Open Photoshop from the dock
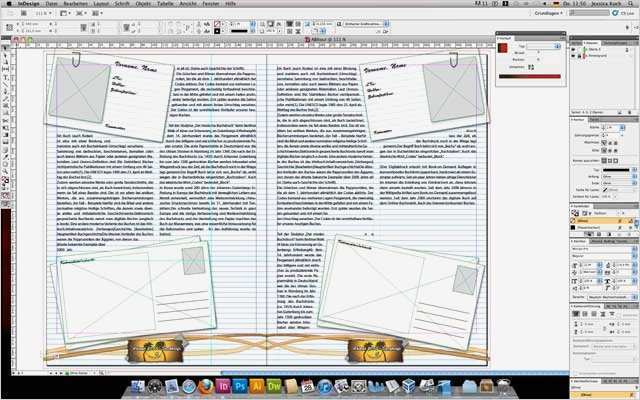This screenshot has height=400, width=640. tap(240, 386)
